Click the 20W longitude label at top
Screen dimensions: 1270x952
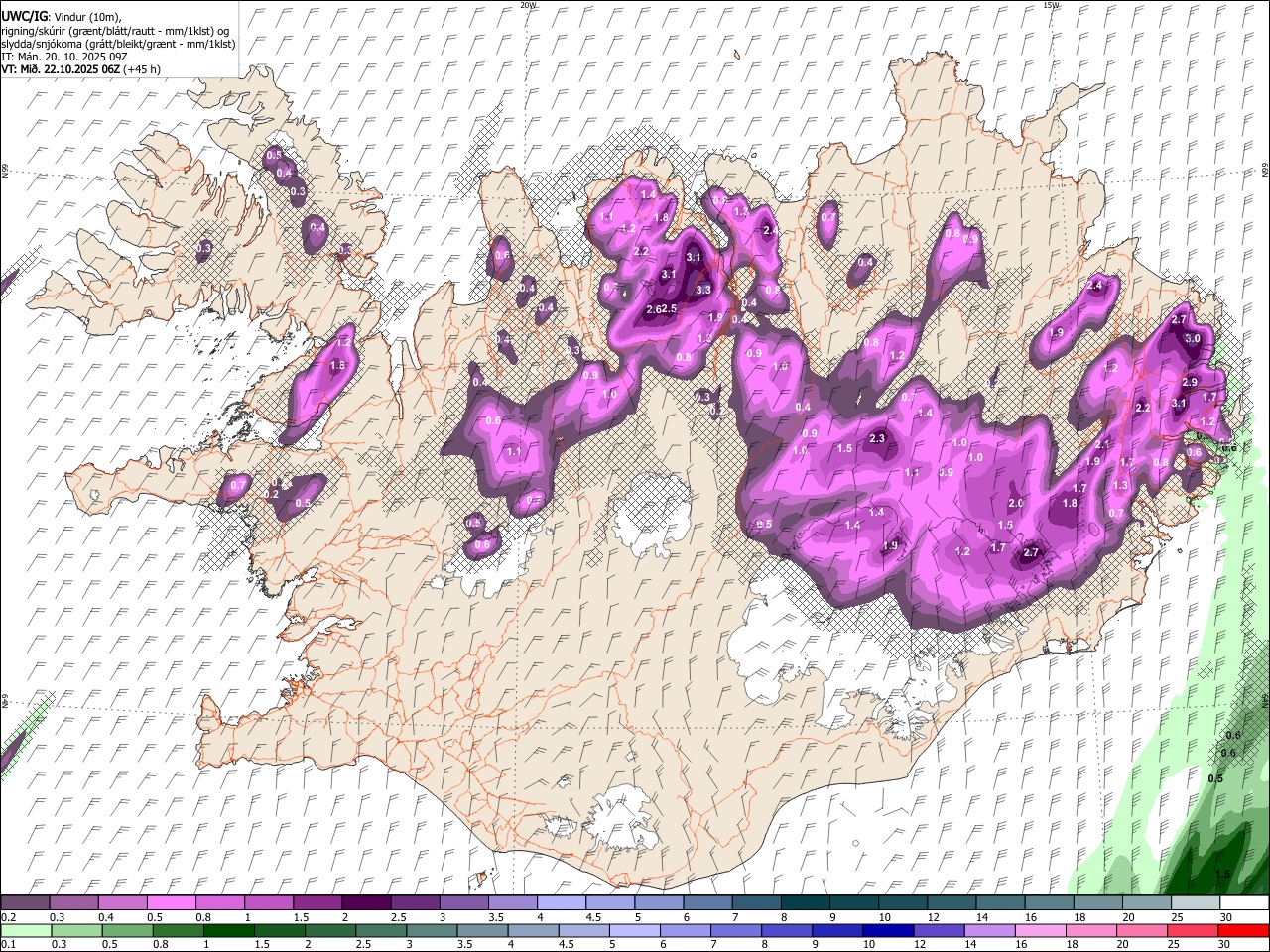[528, 5]
